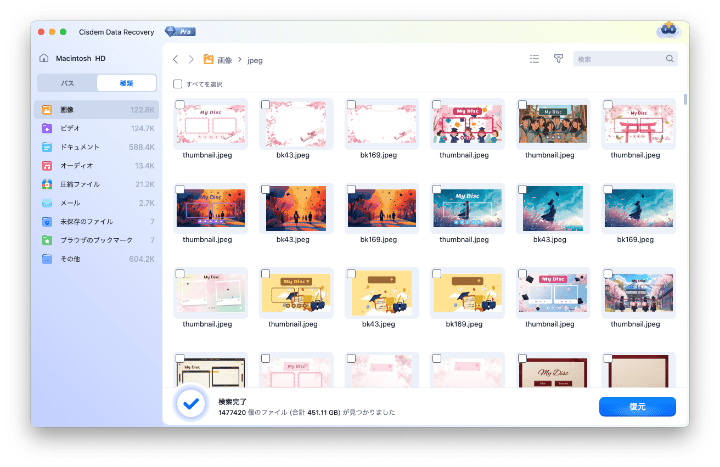Tick the checkbox on first thumbnail.jpeg
The height and width of the screenshot is (467, 720).
[x=179, y=104]
